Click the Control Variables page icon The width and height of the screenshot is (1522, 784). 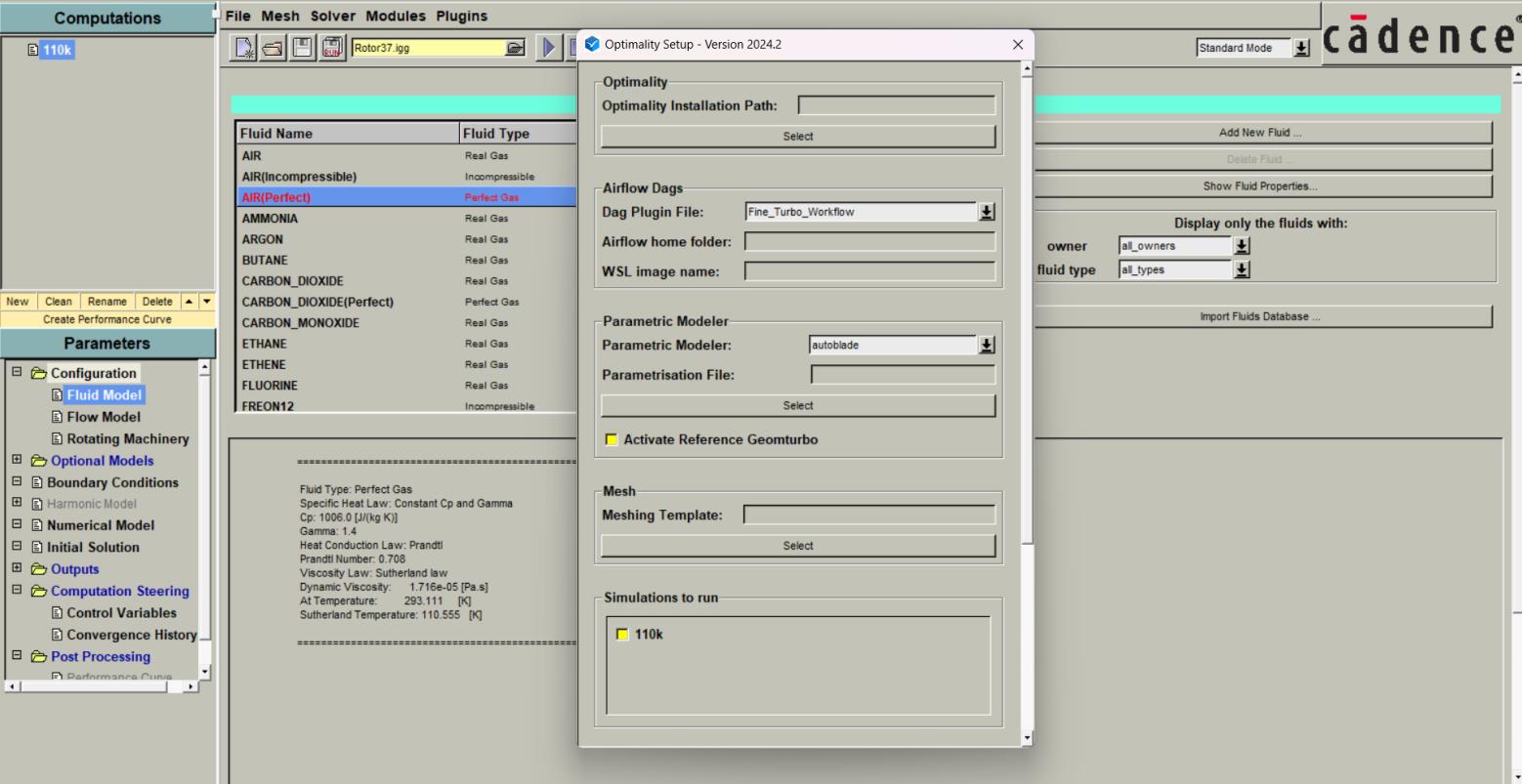(x=57, y=613)
